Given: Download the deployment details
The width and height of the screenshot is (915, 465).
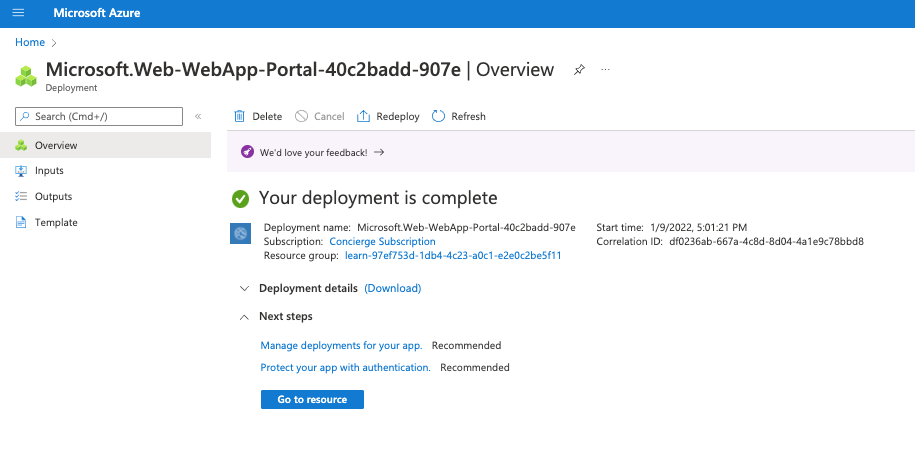Looking at the screenshot, I should (393, 289).
